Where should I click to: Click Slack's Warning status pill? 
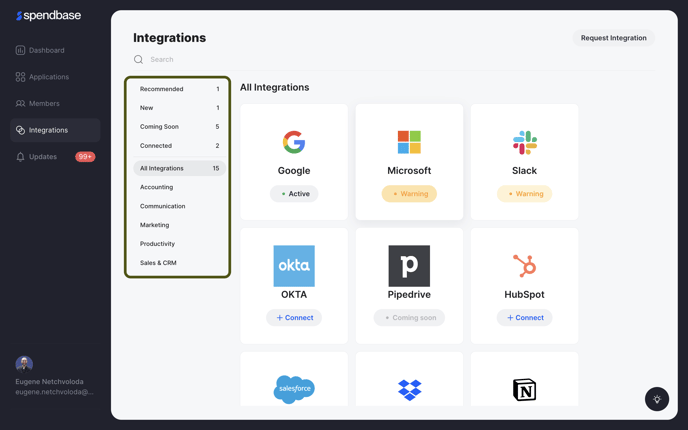pyautogui.click(x=524, y=194)
